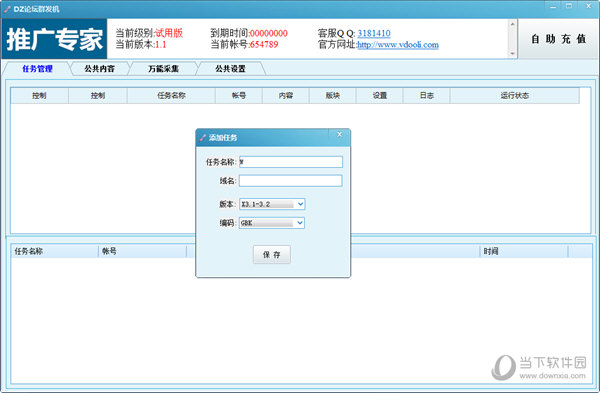Open the 公共设置 tab
Screen dimensions: 600x393
coord(230,68)
